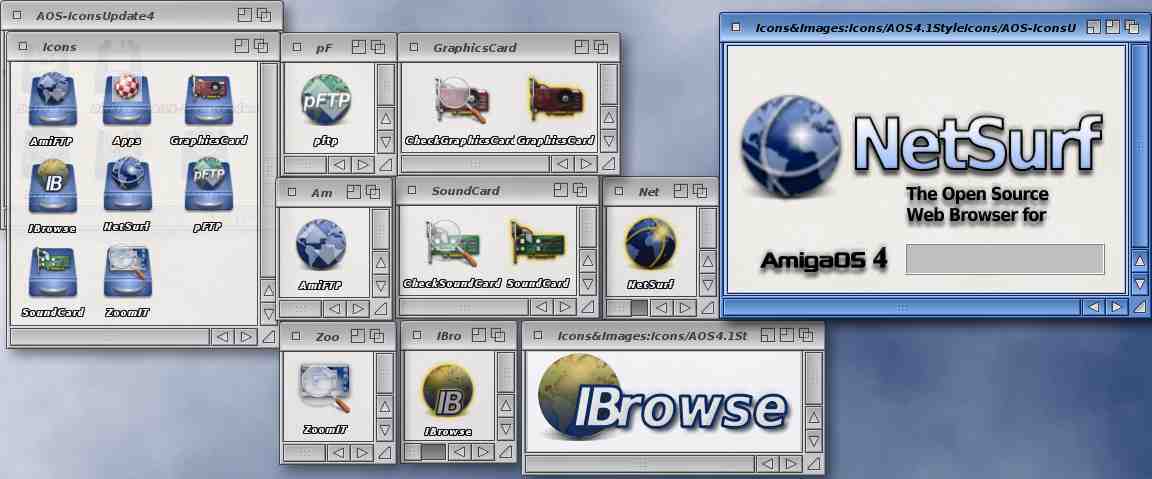Open the SoundCard drawer in Icons window

(x=52, y=282)
